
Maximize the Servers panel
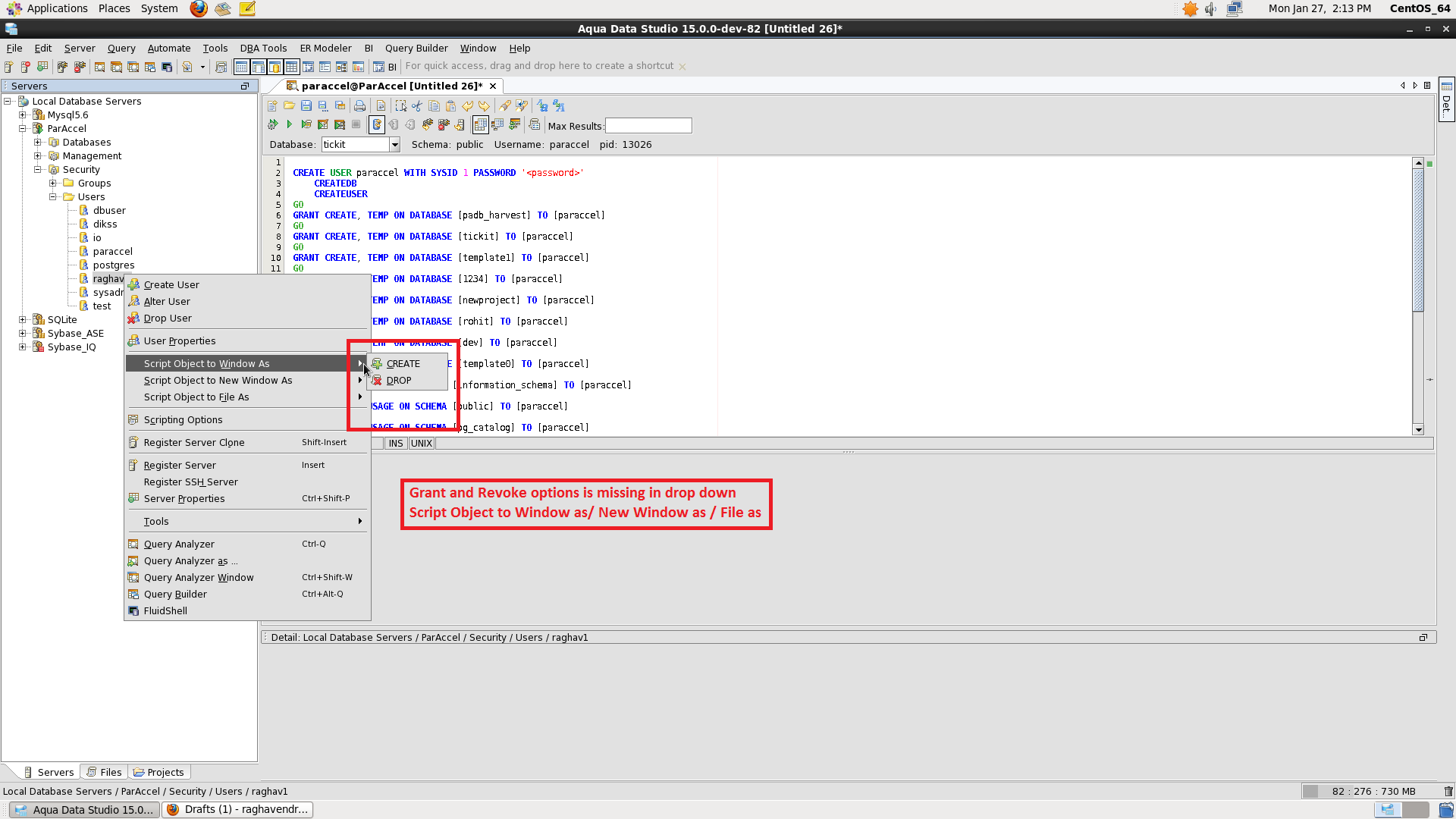pyautogui.click(x=245, y=86)
